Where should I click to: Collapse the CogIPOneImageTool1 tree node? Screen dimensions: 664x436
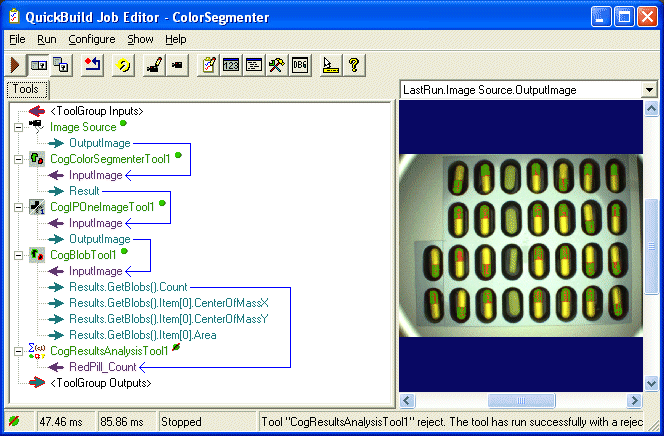tap(18, 207)
